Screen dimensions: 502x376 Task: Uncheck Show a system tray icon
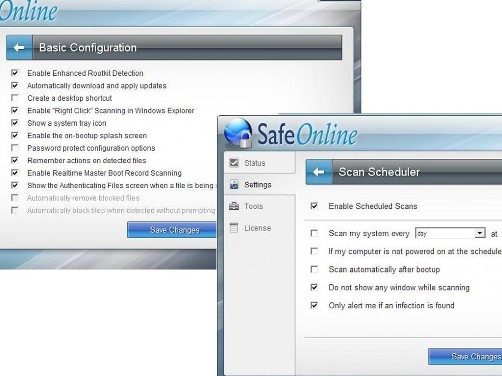[15, 123]
